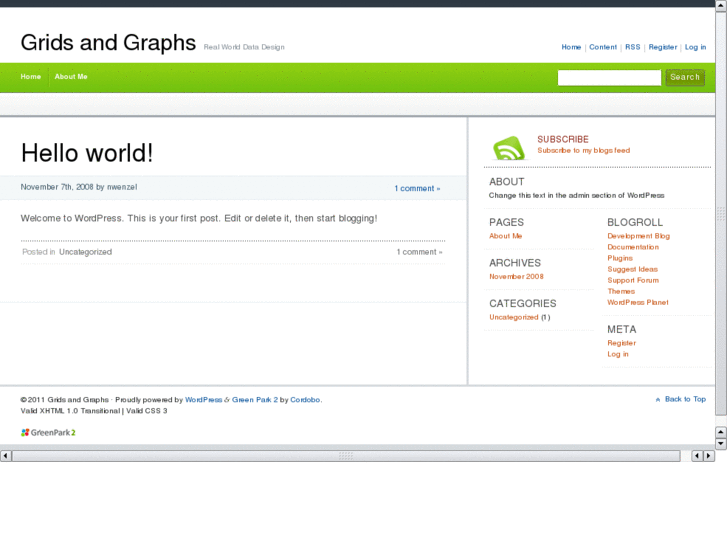Screen dimensions: 727x545
Task: Open the About Me tab in navbar
Action: point(71,77)
